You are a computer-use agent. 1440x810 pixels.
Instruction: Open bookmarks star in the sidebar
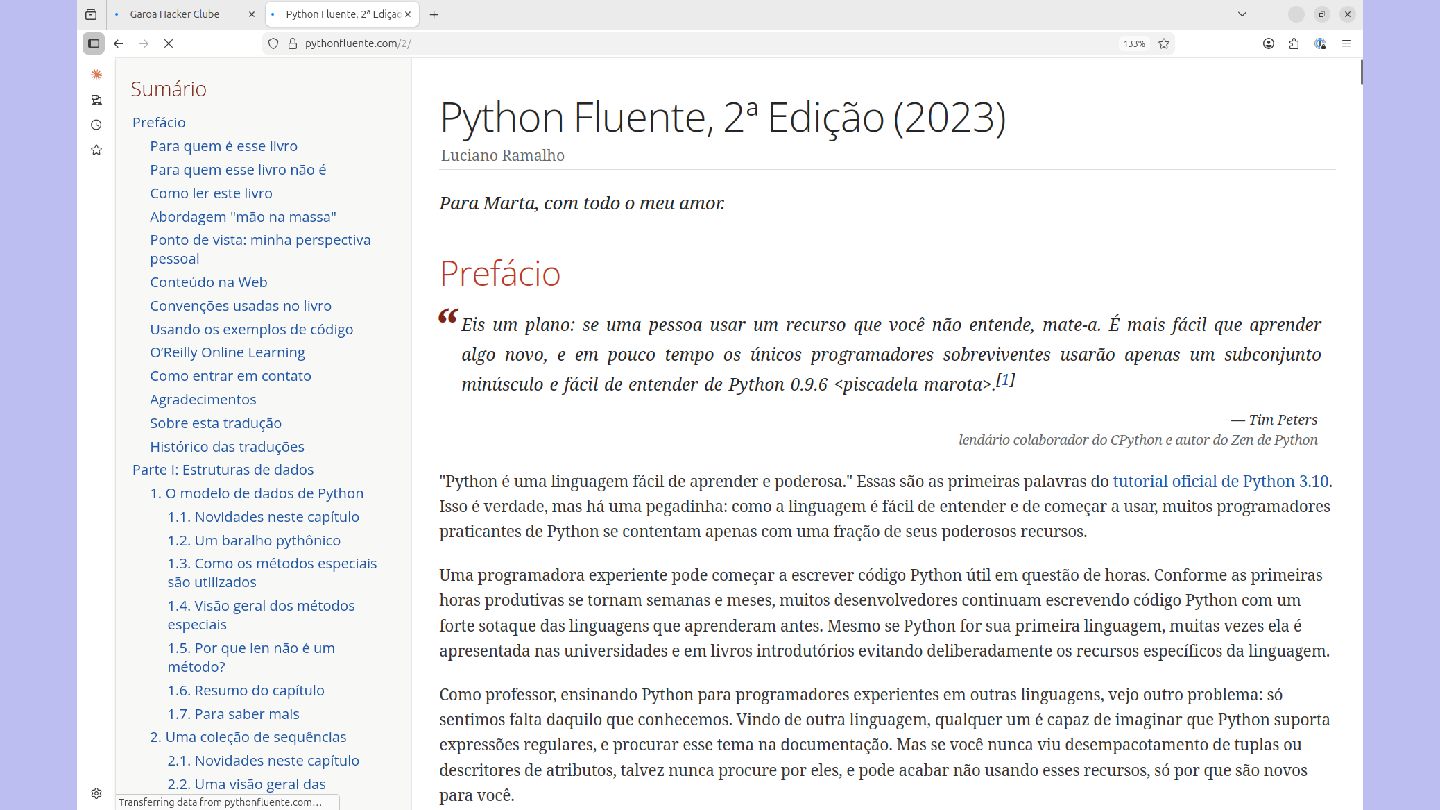click(96, 150)
